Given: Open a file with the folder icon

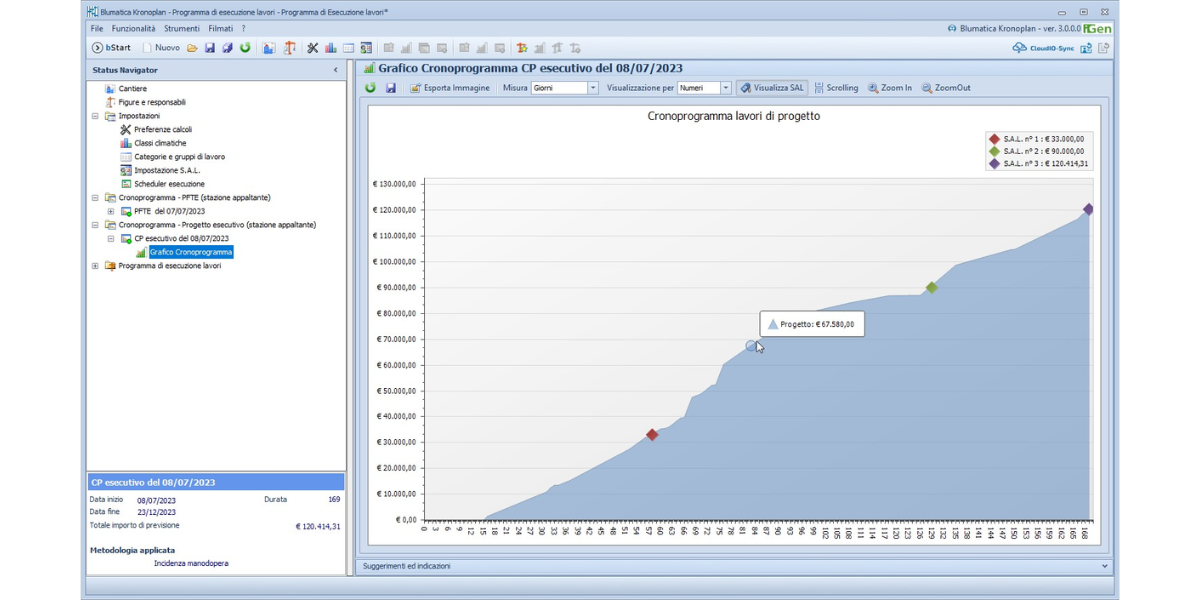Looking at the screenshot, I should pyautogui.click(x=192, y=48).
